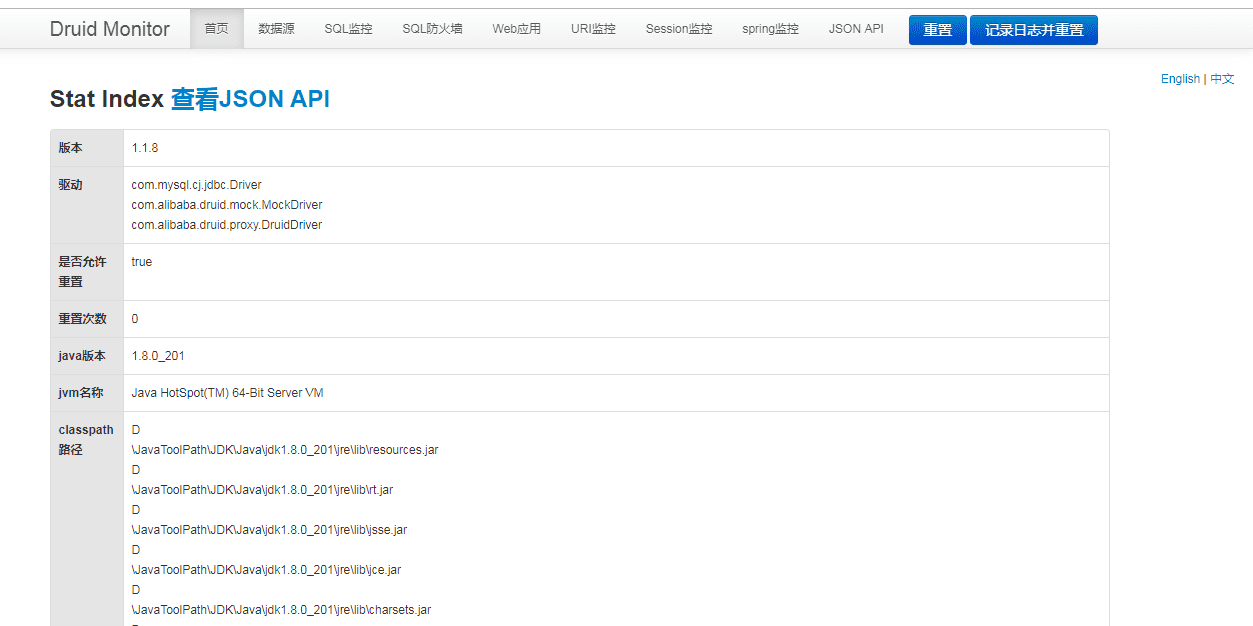The height and width of the screenshot is (626, 1253).
Task: Switch to SQL监控 tab
Action: [x=348, y=29]
